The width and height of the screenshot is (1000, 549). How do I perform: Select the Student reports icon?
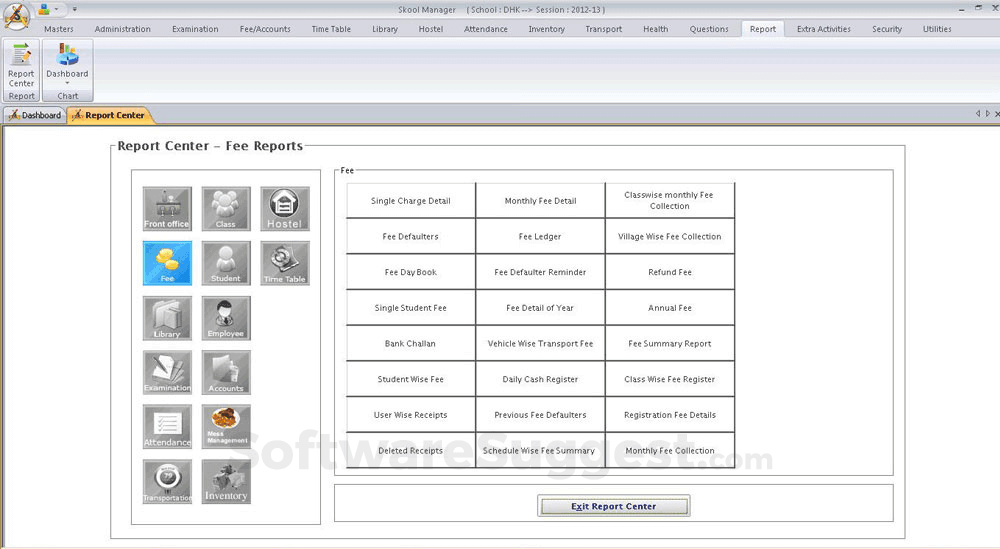pos(226,264)
